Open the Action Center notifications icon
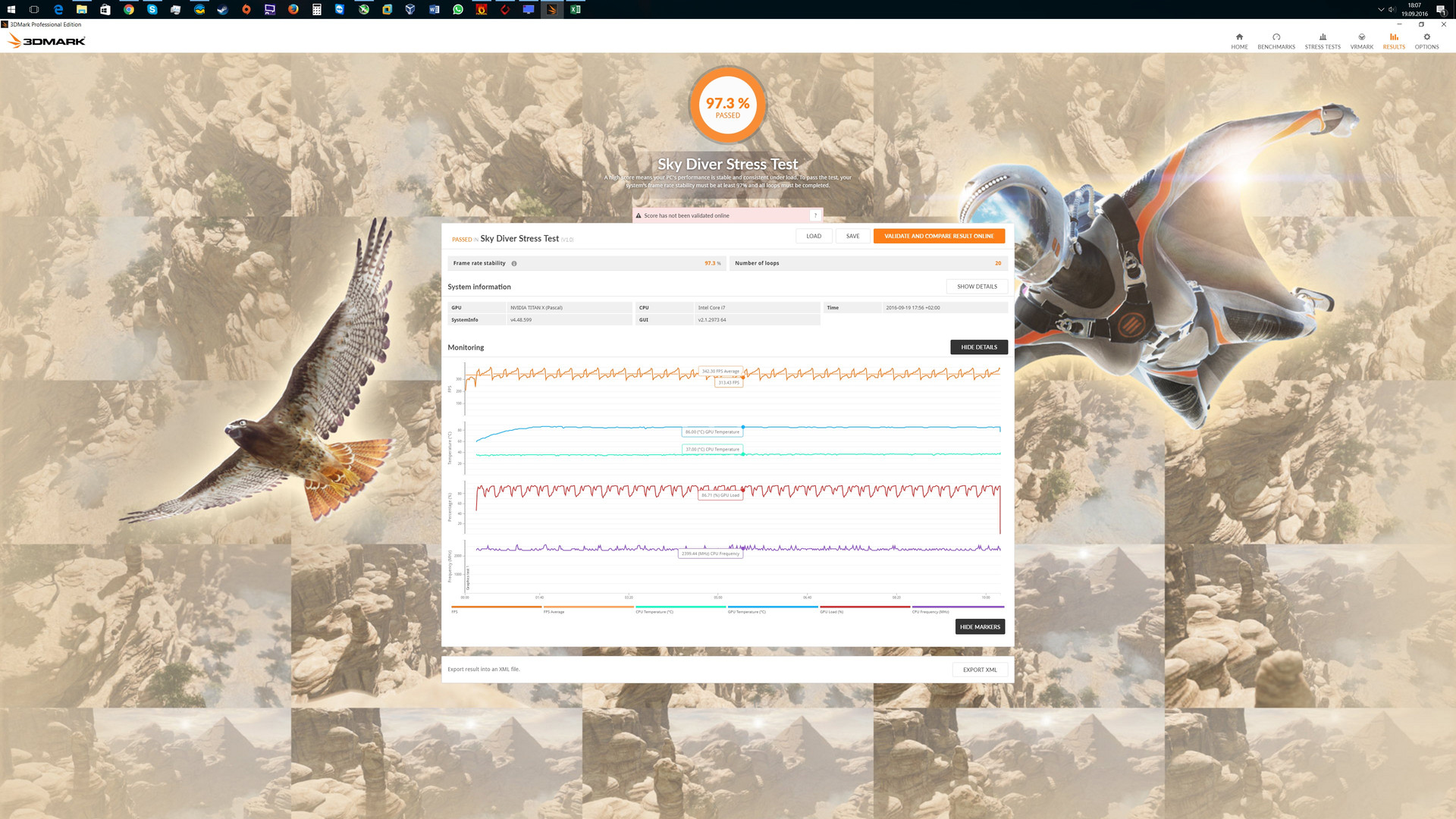 1441,10
